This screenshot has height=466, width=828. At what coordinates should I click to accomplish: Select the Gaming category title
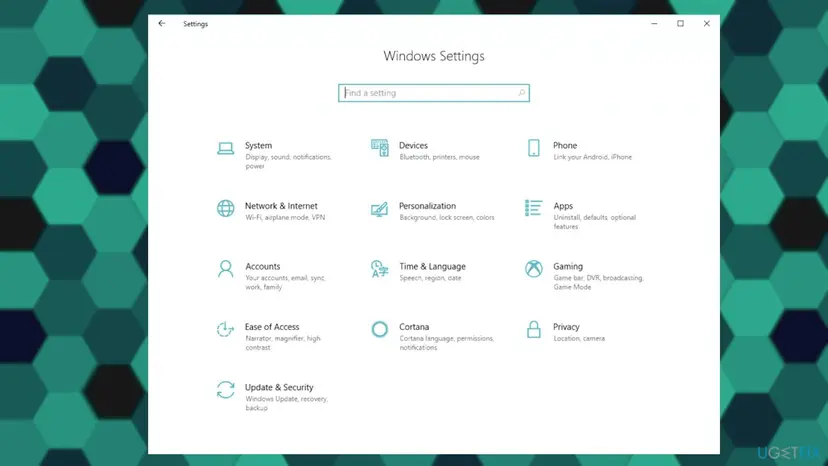(x=568, y=266)
